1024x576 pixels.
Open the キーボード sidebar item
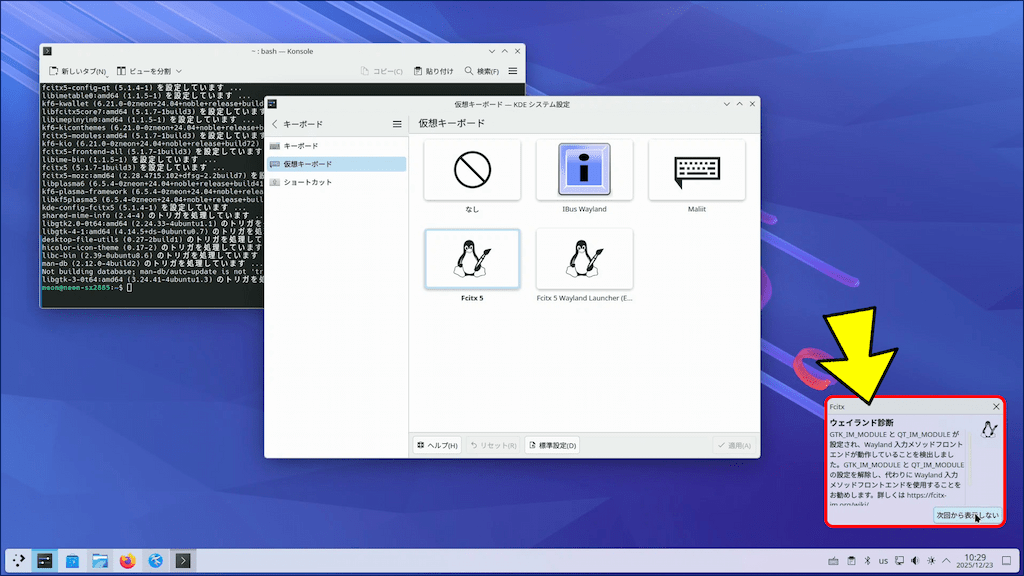(300, 146)
